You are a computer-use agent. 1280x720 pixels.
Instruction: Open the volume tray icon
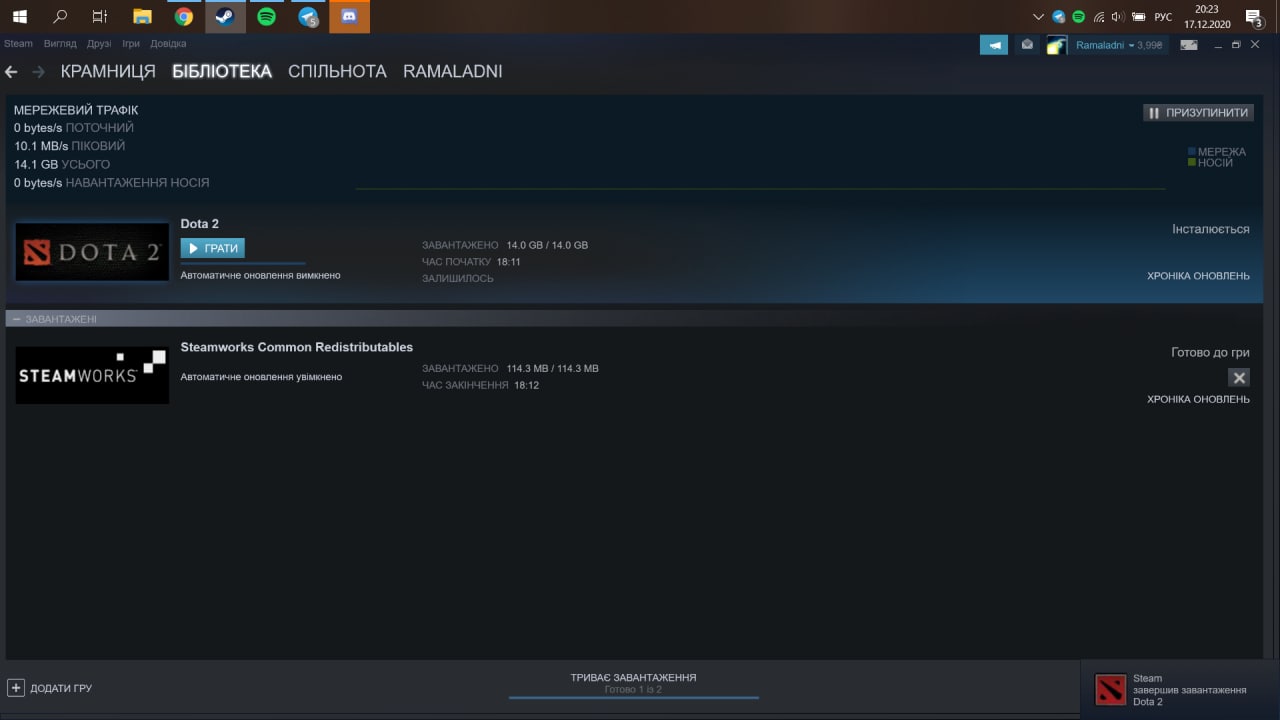pos(1118,17)
